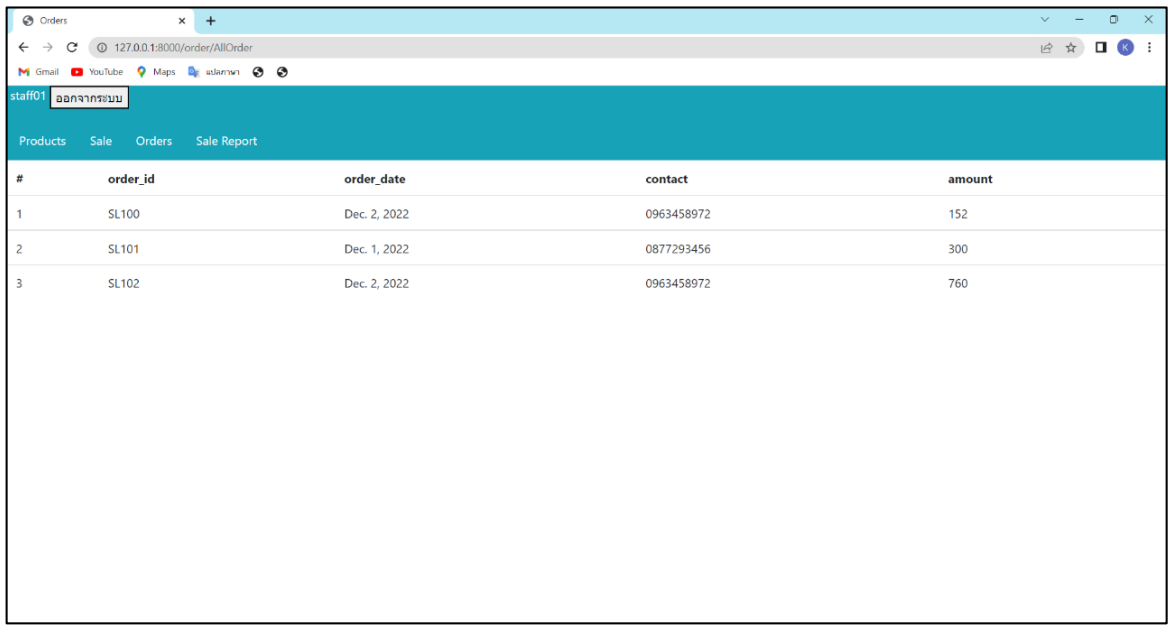Viewport: 1174px width, 632px height.
Task: Open the YouTube bookmark
Action: pos(97,72)
